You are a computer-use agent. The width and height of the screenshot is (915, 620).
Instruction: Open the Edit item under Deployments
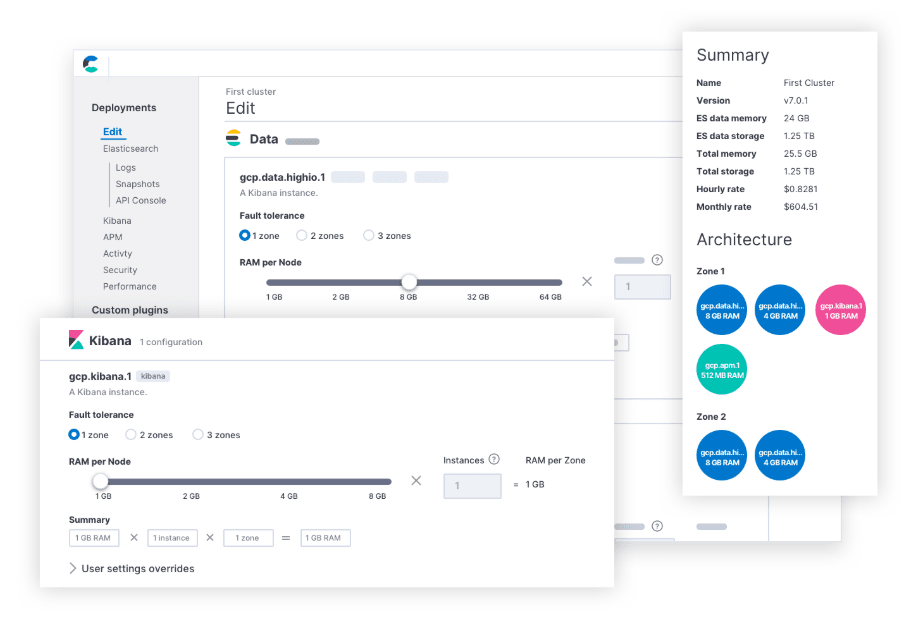pyautogui.click(x=113, y=131)
